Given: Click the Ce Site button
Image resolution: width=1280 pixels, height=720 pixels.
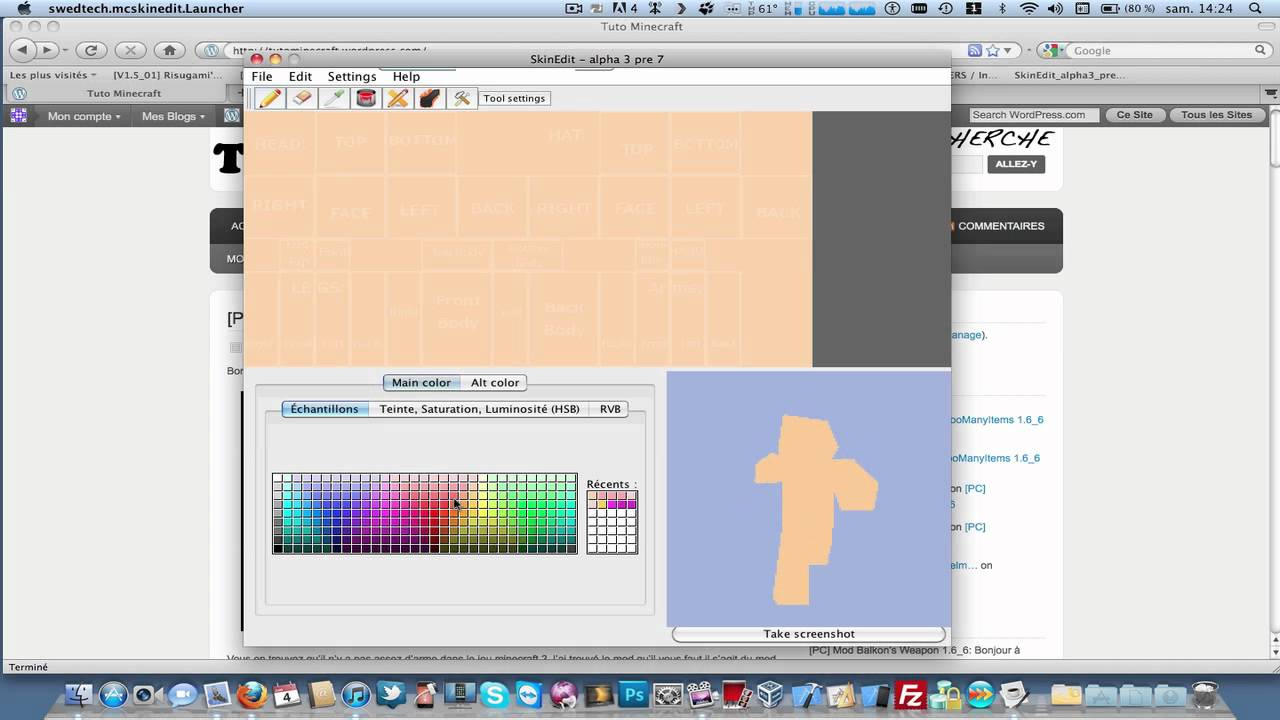Looking at the screenshot, I should (1134, 115).
